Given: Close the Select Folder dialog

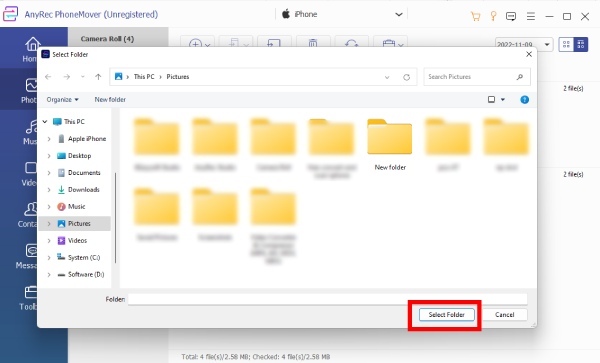Looking at the screenshot, I should point(529,54).
